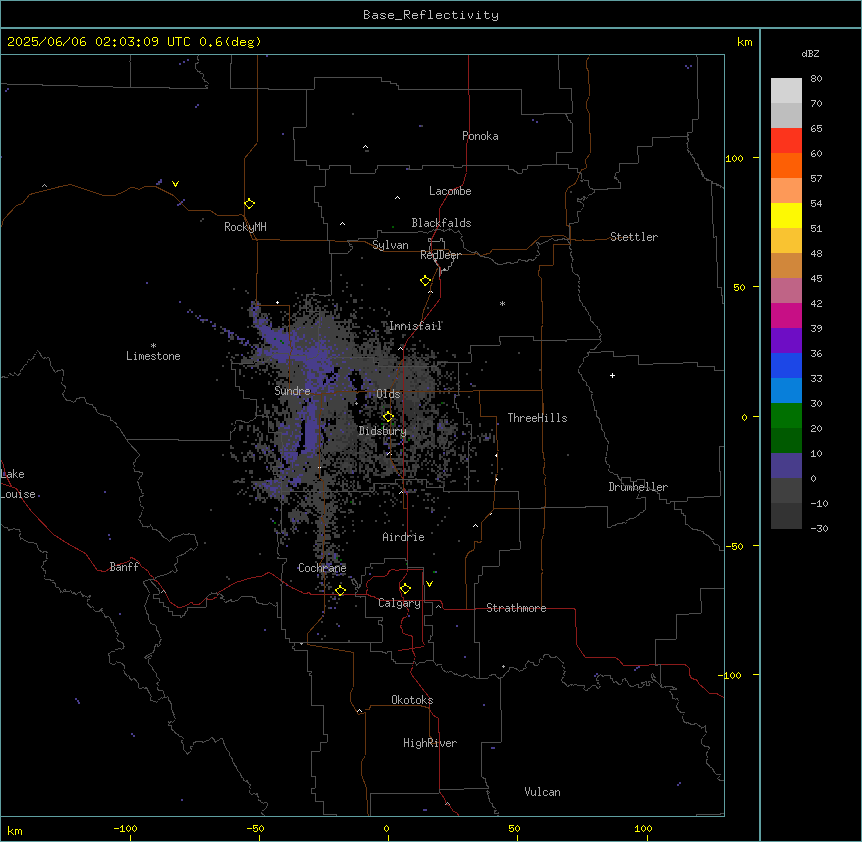Pick the slate purple 0-10 dBZ legend band
This screenshot has width=862, height=842.
(786, 466)
